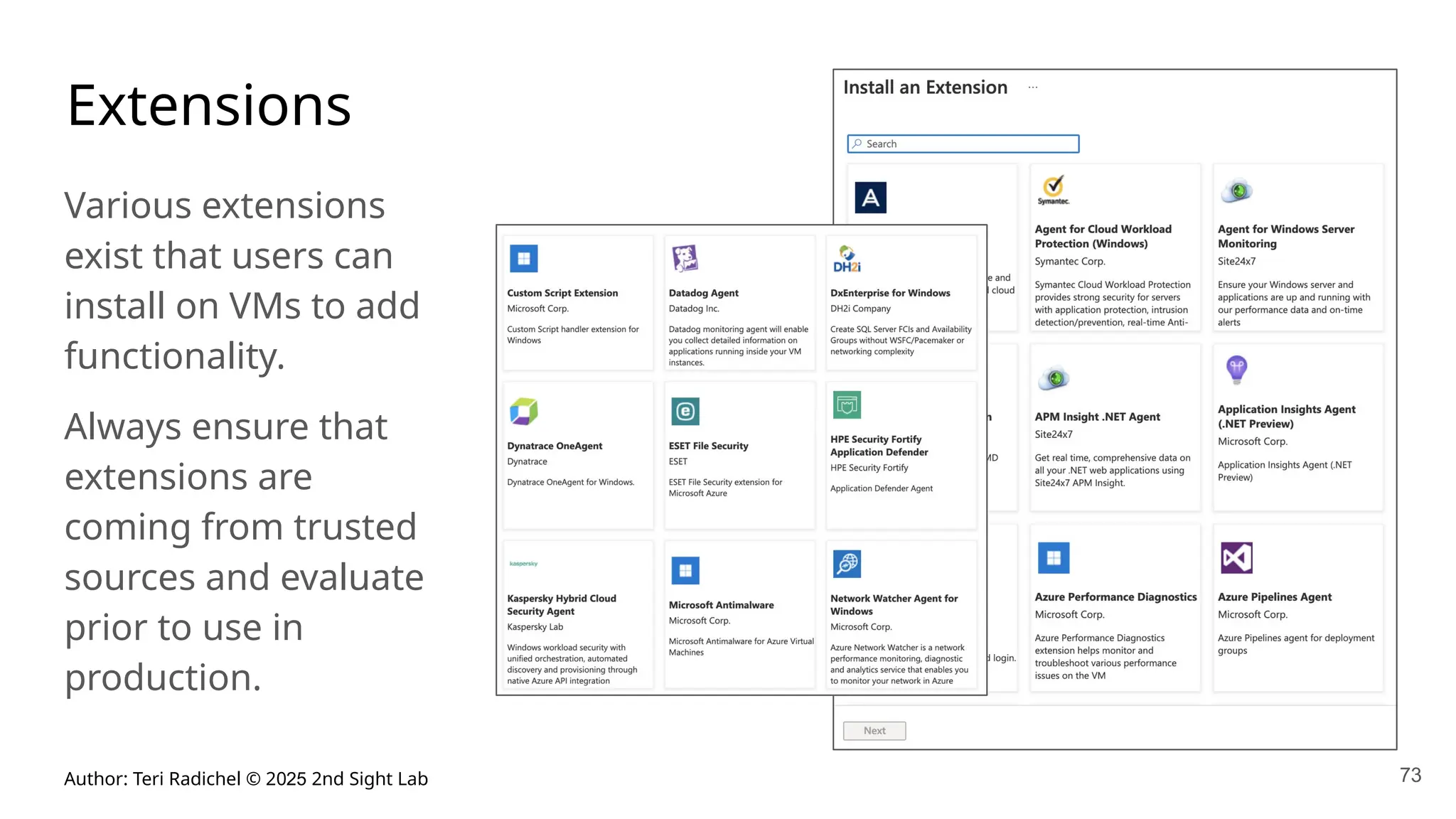Image resolution: width=1456 pixels, height=819 pixels.
Task: Click the Kaspersky logo
Action: (523, 564)
